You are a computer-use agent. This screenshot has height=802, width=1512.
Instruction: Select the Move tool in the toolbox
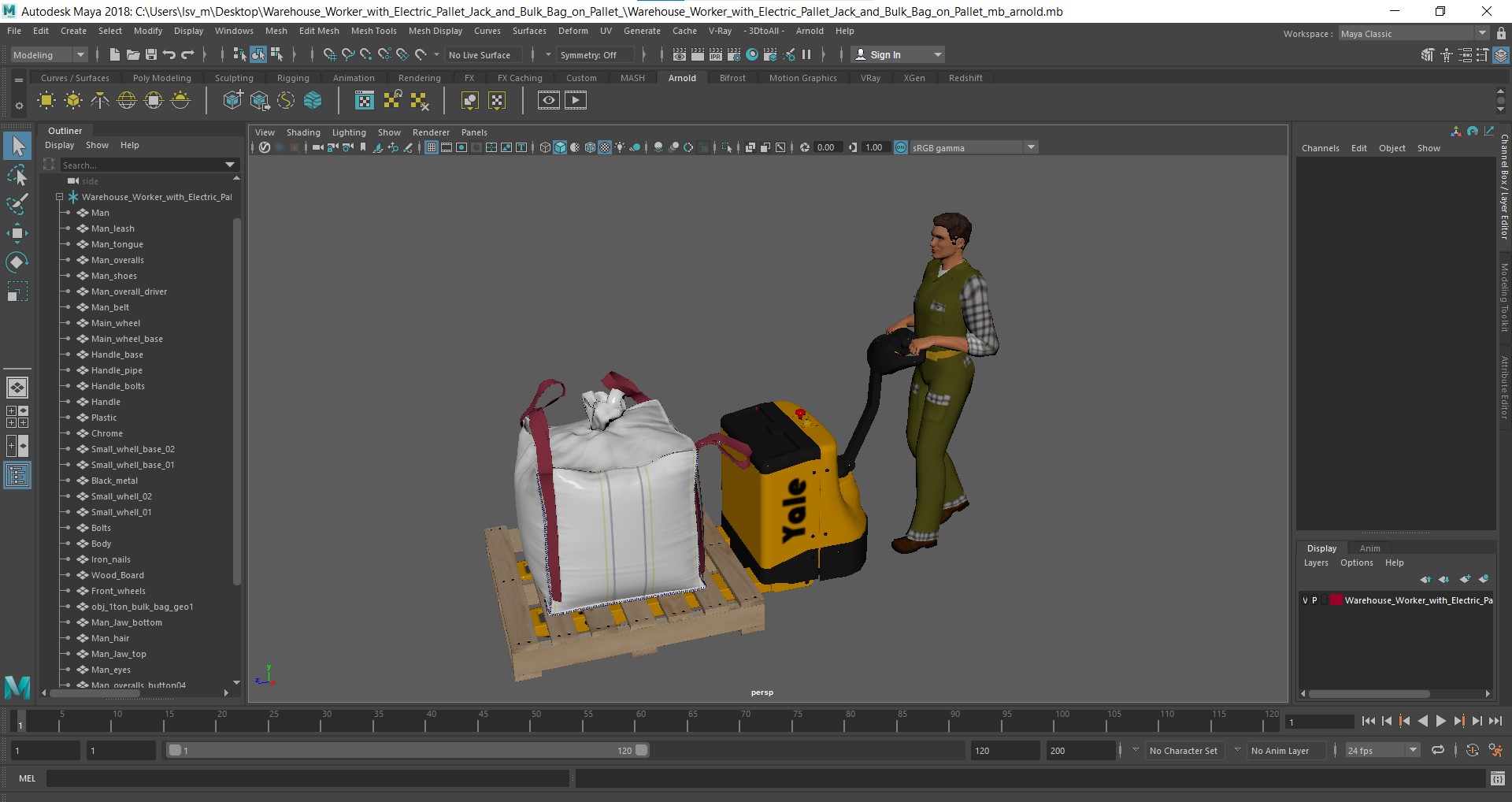(17, 232)
